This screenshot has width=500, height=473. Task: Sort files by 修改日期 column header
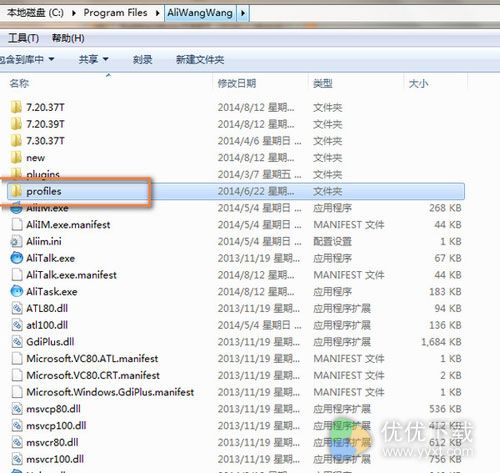(237, 83)
